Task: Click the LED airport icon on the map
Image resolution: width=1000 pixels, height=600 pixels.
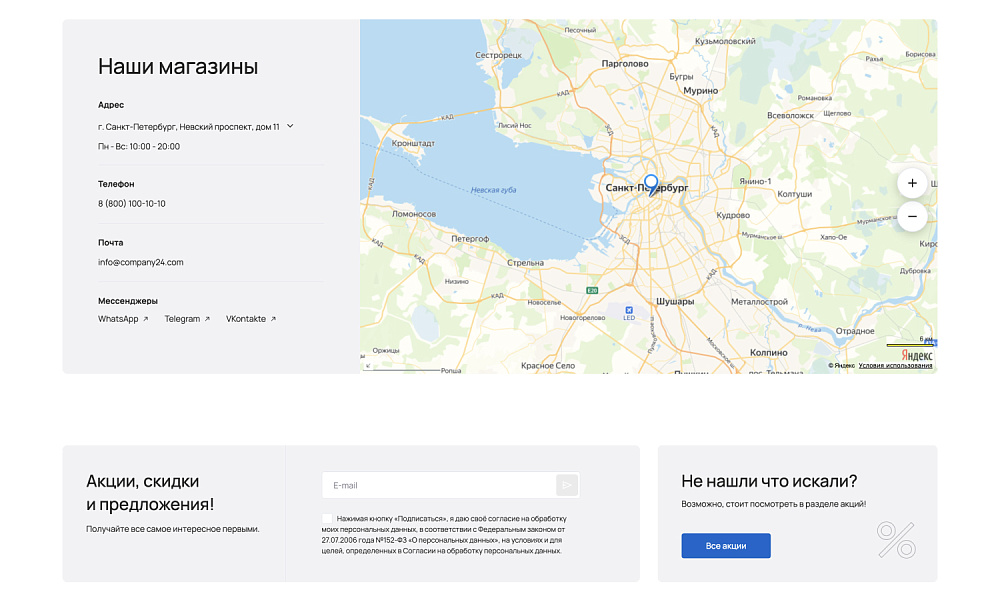Action: click(x=629, y=311)
